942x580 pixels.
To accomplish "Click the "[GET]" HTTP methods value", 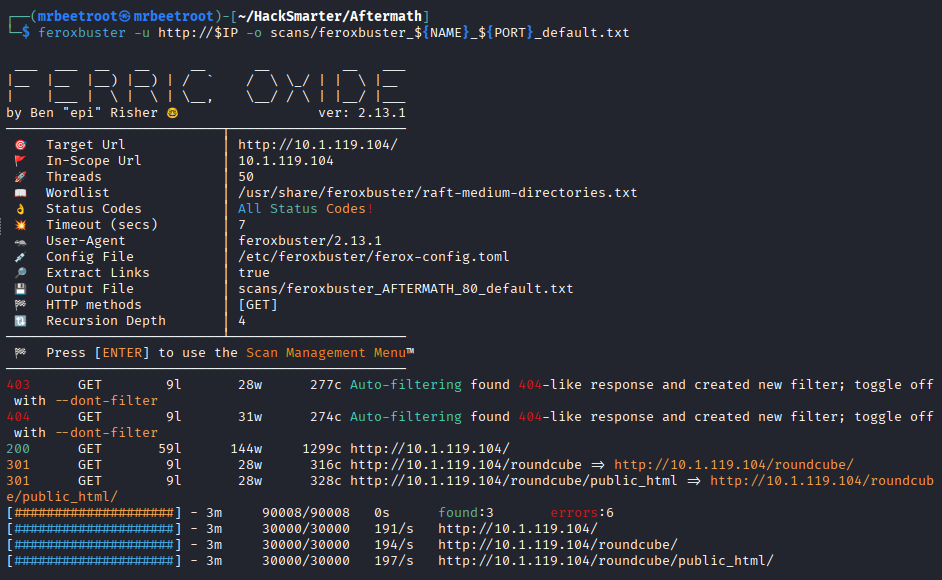I will pos(258,305).
